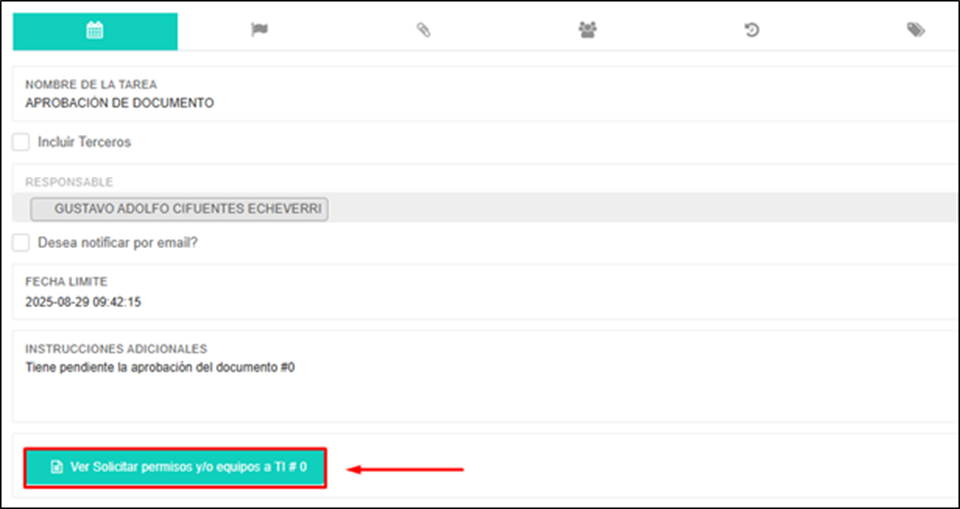The image size is (960, 509).
Task: Select the tags tab icon
Action: tap(915, 31)
